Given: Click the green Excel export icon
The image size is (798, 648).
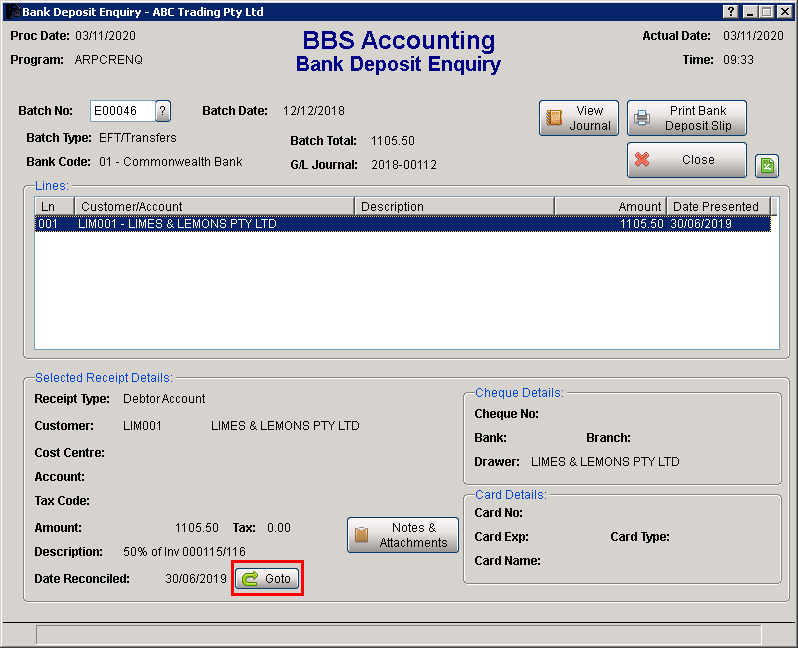Looking at the screenshot, I should (x=767, y=165).
